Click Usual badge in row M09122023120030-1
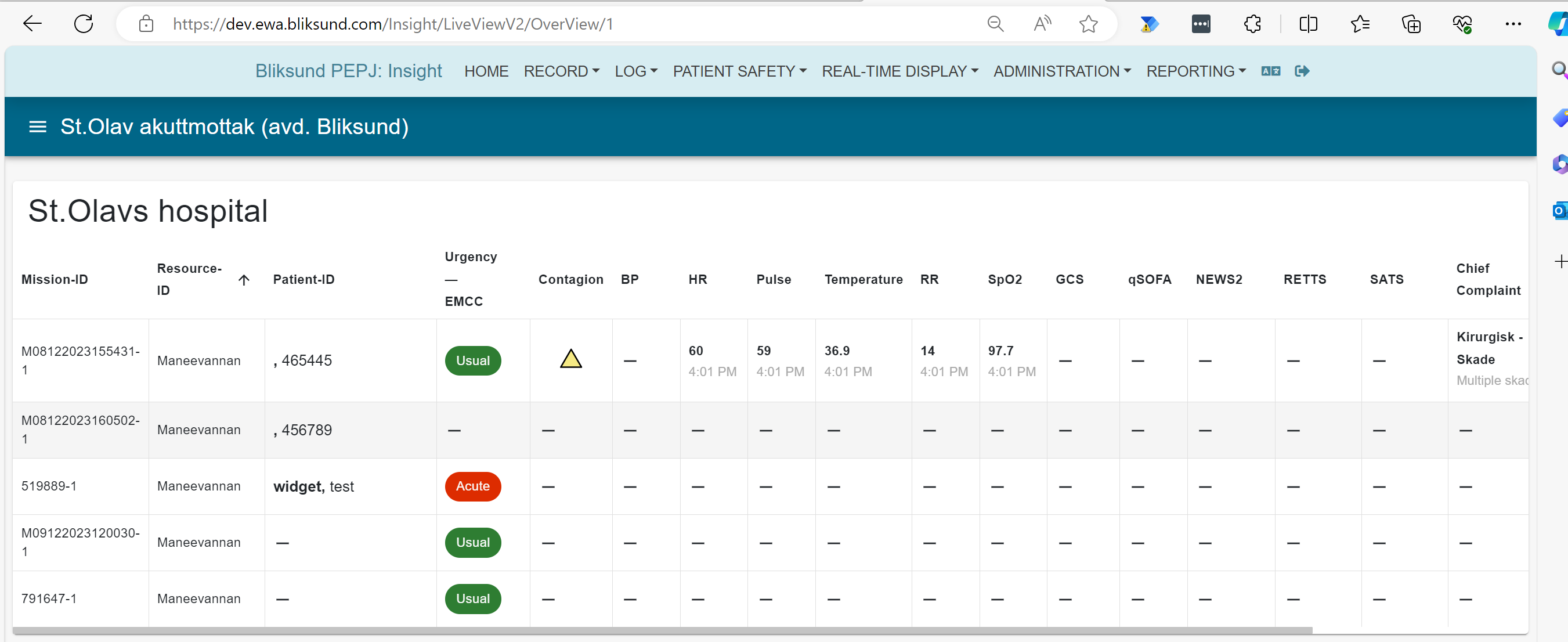Viewport: 1568px width, 642px height. pyautogui.click(x=473, y=542)
